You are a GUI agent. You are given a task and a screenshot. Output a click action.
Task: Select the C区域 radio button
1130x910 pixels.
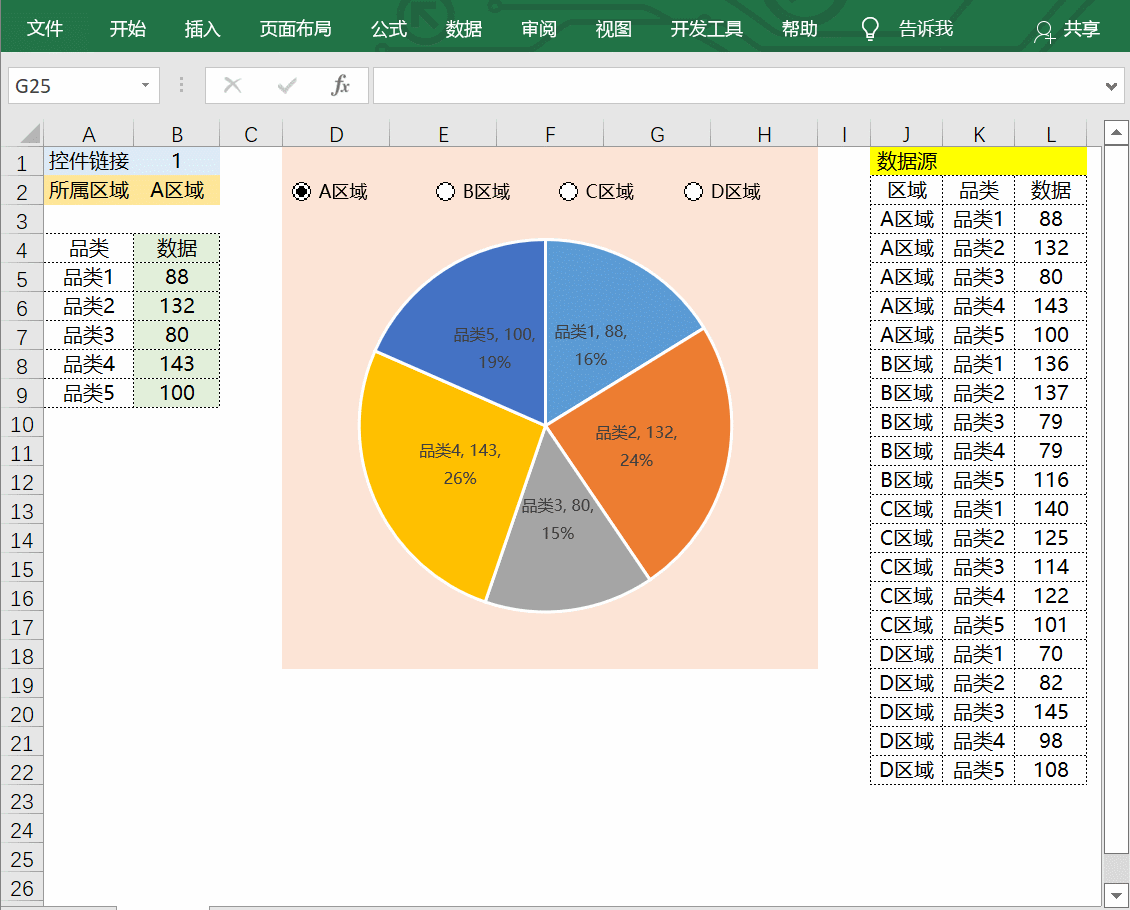click(569, 192)
